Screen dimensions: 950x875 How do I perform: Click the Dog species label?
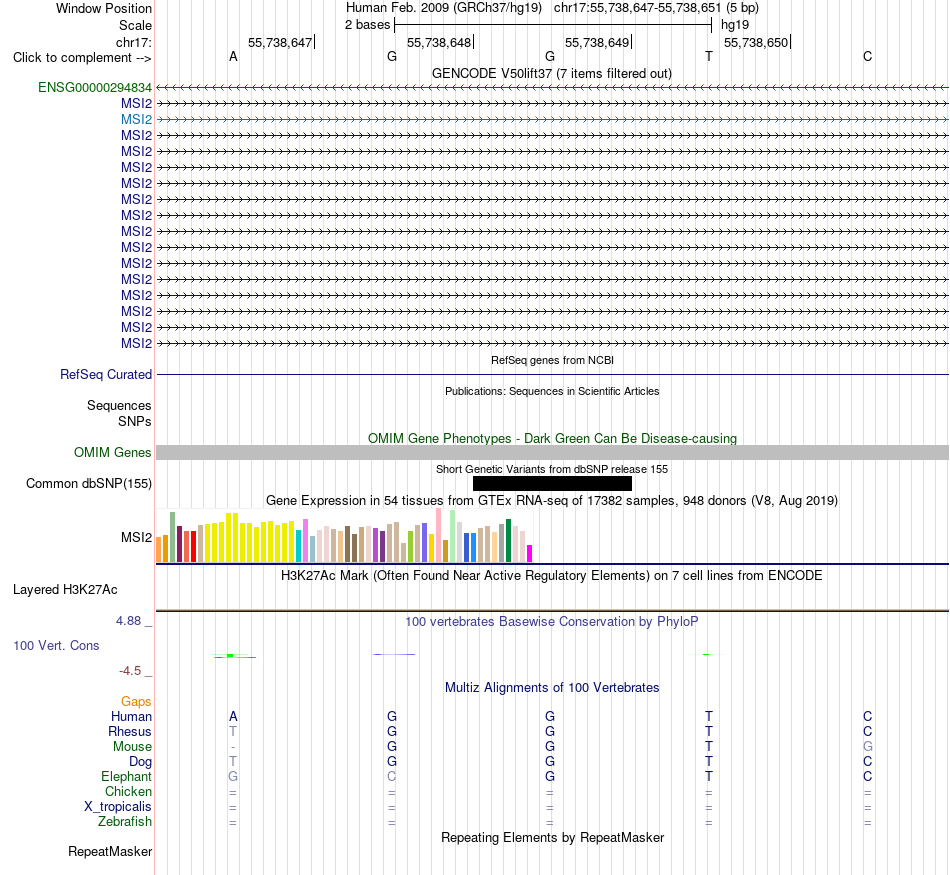140,762
